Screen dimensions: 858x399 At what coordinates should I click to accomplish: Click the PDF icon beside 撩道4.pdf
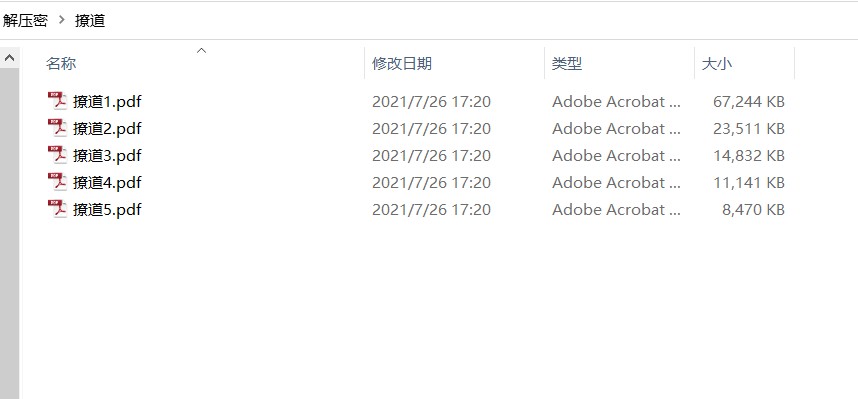pyautogui.click(x=57, y=182)
